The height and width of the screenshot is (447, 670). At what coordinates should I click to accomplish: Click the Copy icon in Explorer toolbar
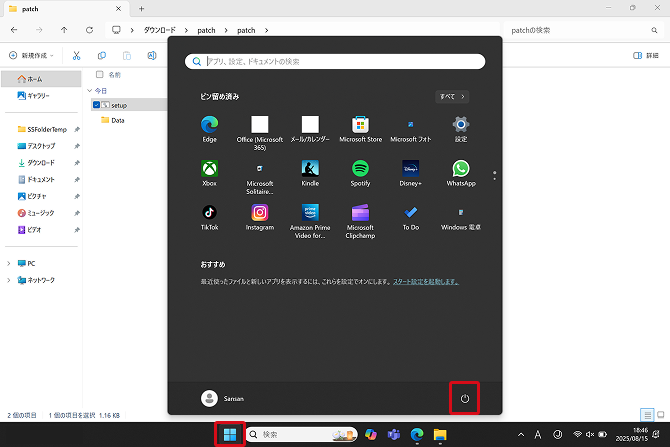[x=102, y=56]
